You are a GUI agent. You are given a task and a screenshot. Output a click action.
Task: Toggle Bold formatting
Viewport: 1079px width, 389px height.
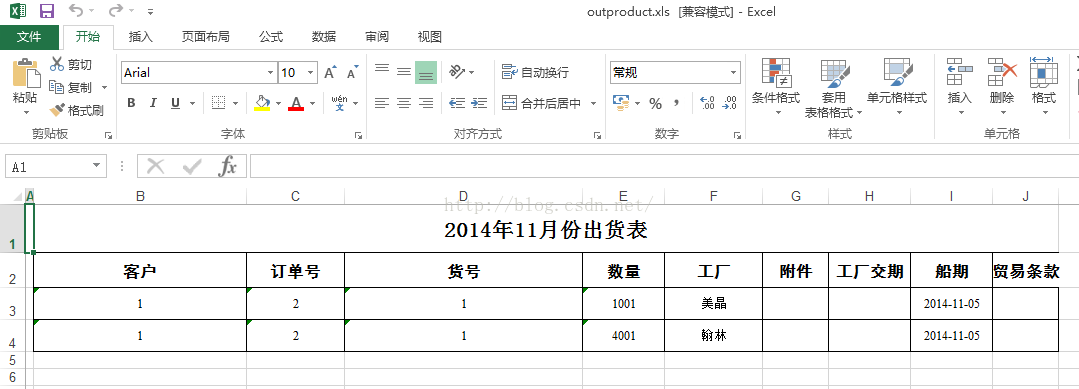(x=131, y=103)
